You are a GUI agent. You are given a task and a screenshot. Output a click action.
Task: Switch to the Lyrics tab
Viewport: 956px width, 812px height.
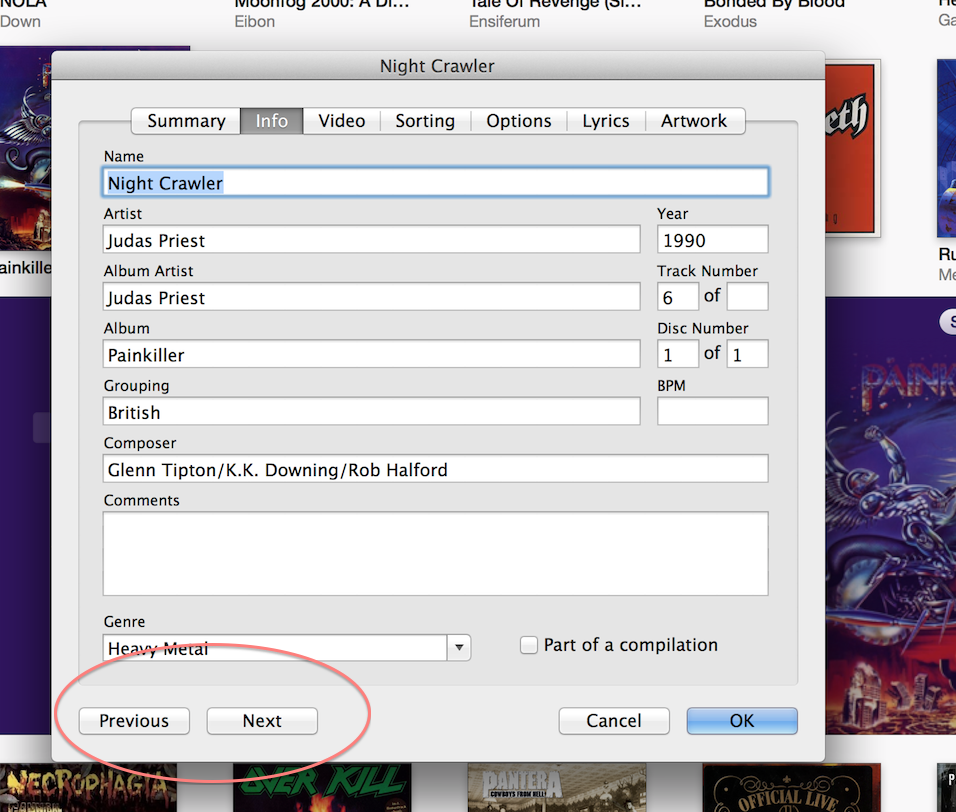pos(605,121)
